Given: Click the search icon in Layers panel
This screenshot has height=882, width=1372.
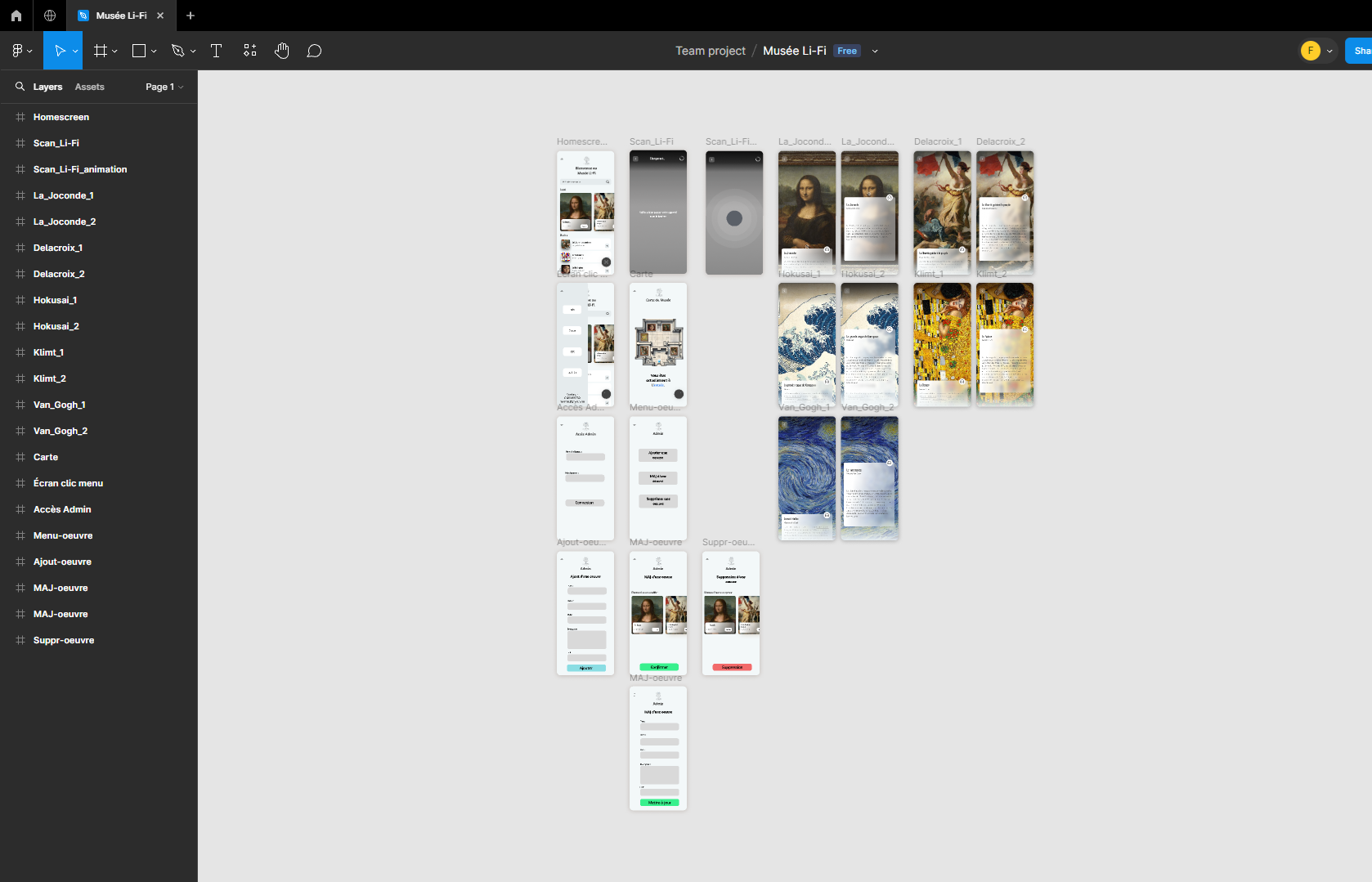Looking at the screenshot, I should 20,86.
